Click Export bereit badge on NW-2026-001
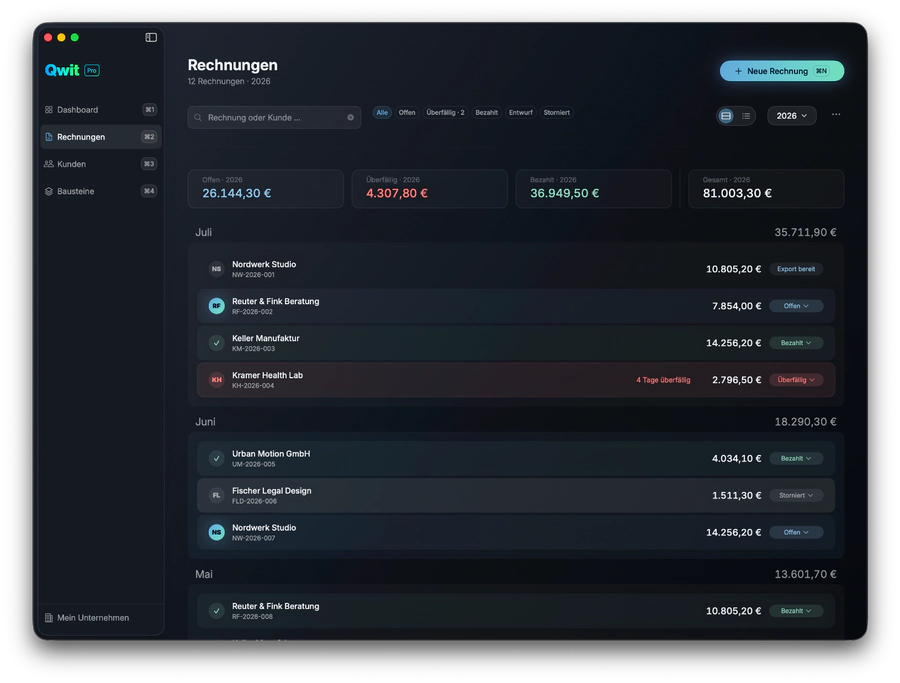The image size is (900, 683). (x=796, y=269)
